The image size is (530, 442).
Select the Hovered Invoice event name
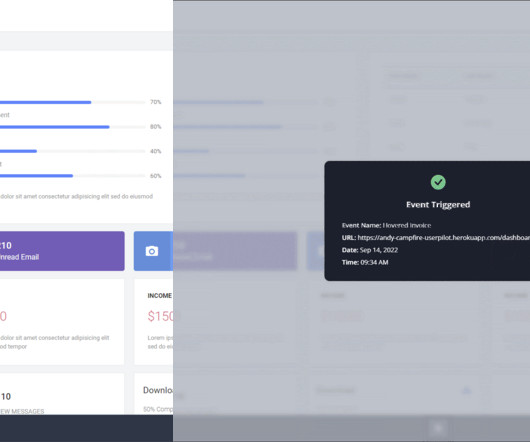pos(407,225)
